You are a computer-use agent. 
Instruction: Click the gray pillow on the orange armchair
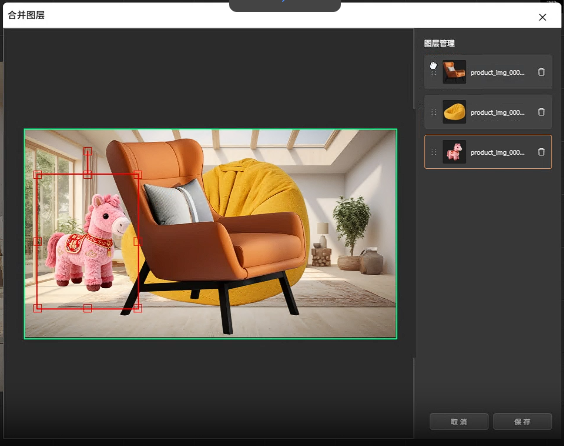point(177,202)
